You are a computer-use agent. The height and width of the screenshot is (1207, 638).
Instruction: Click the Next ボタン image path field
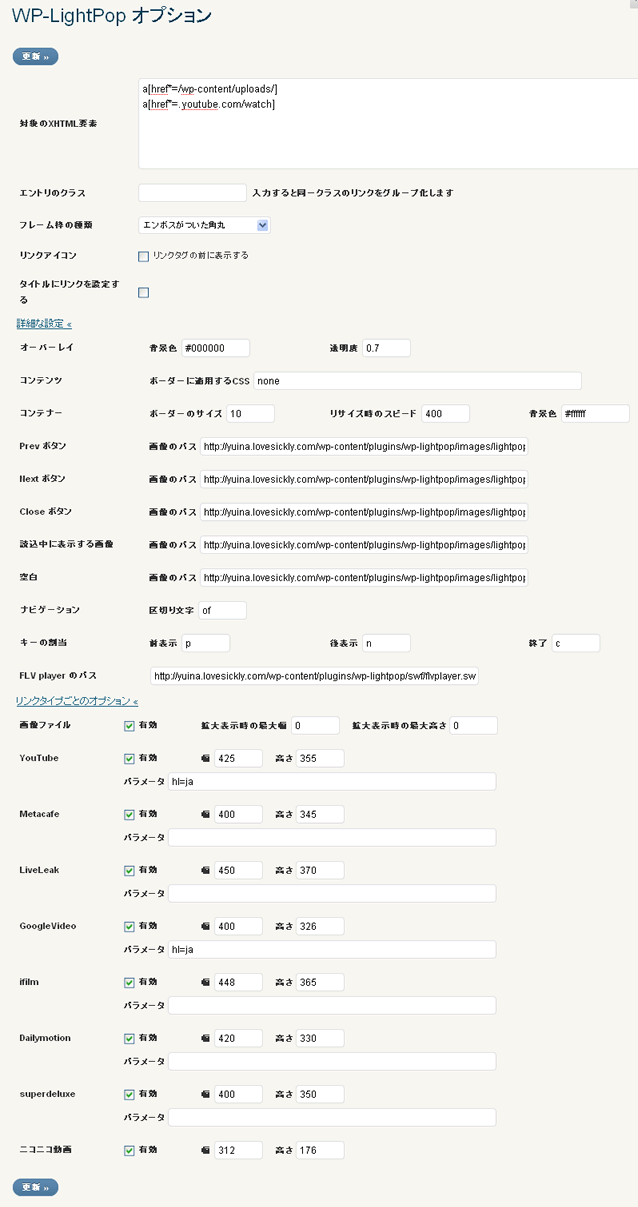coord(364,479)
